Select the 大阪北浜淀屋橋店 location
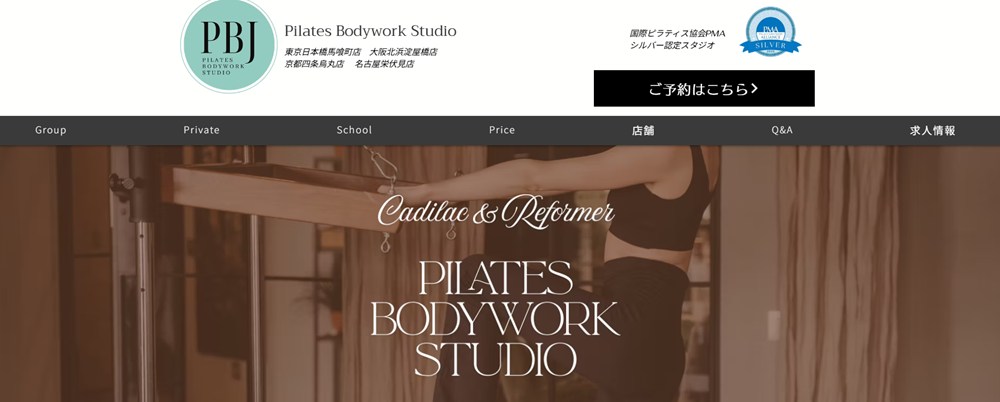 tap(404, 52)
